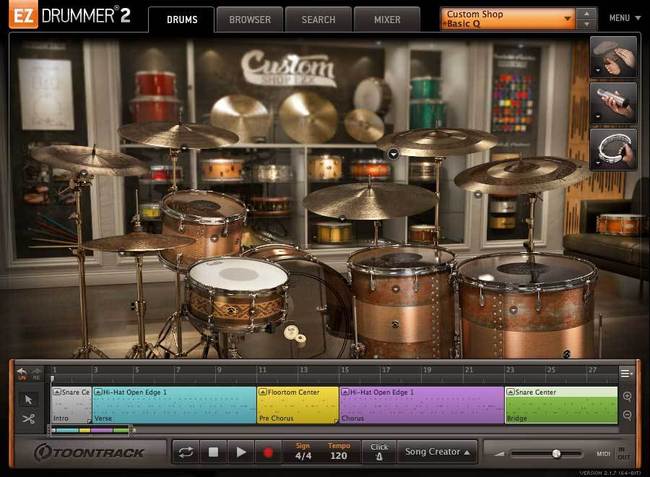
Task: Expand the Song Creator panel
Action: (x=437, y=452)
